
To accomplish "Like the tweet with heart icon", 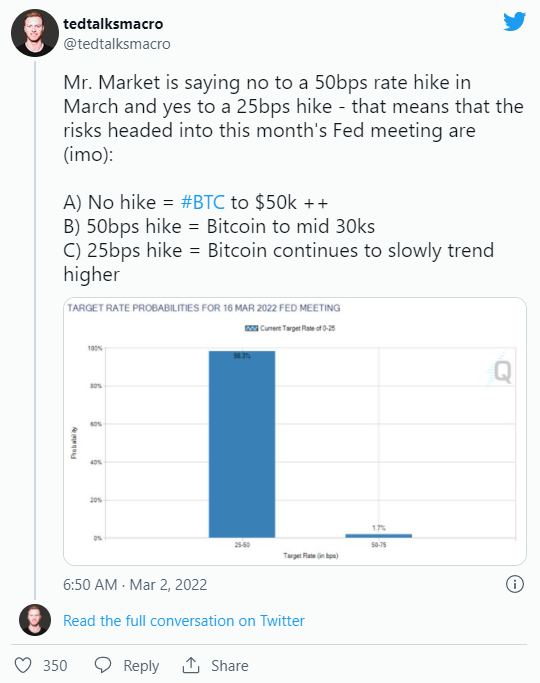I will pyautogui.click(x=23, y=666).
